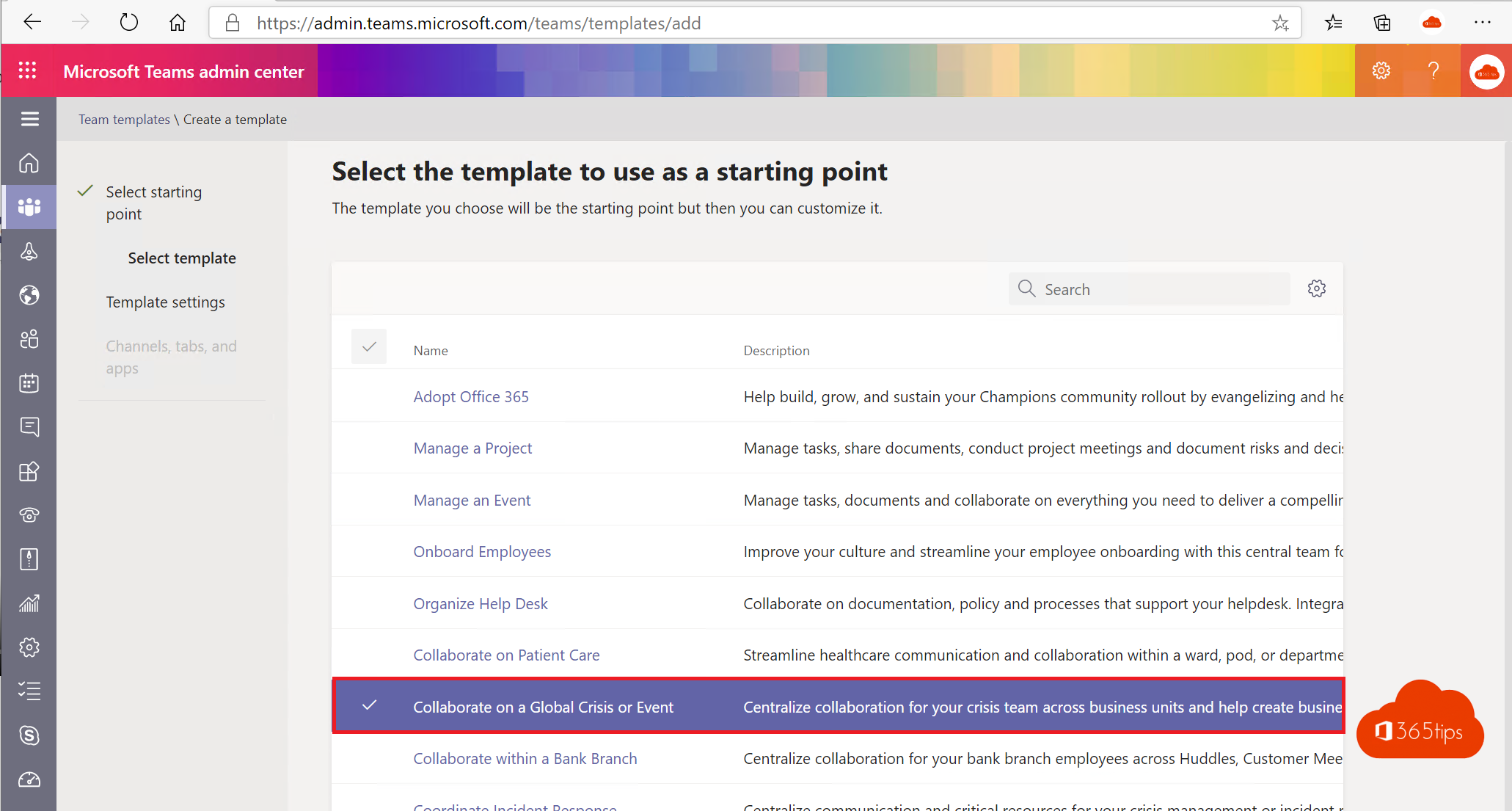
Task: Click the Apps icon in the left sidebar
Action: (x=28, y=471)
